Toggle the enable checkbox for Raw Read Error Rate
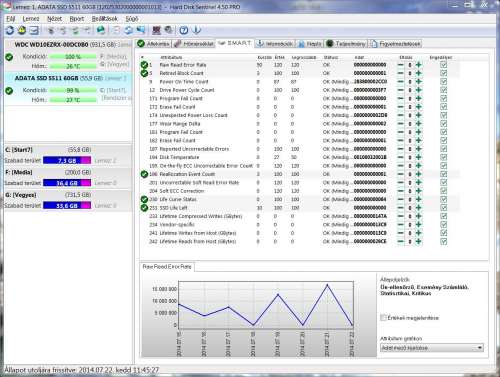Viewport: 500px width, 377px height. tap(443, 65)
